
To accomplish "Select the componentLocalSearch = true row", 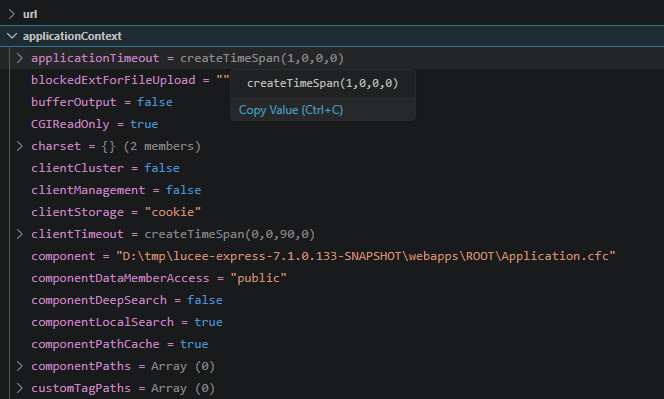I will [x=332, y=322].
